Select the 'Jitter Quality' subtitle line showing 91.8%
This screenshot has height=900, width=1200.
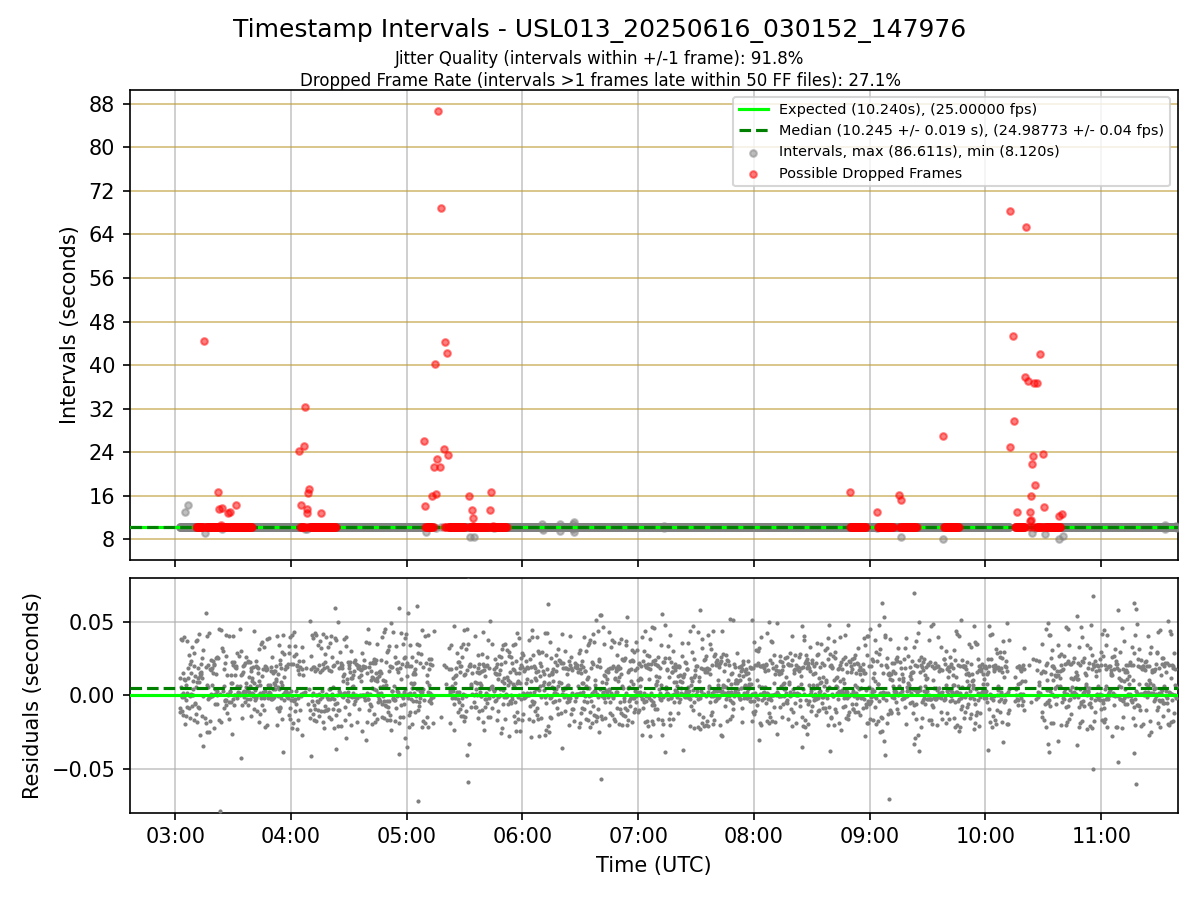[599, 58]
